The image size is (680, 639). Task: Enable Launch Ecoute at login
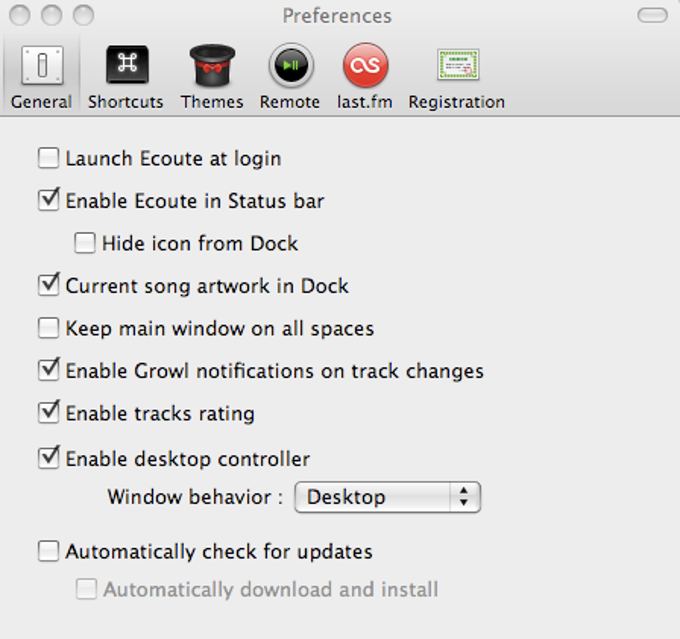point(48,158)
